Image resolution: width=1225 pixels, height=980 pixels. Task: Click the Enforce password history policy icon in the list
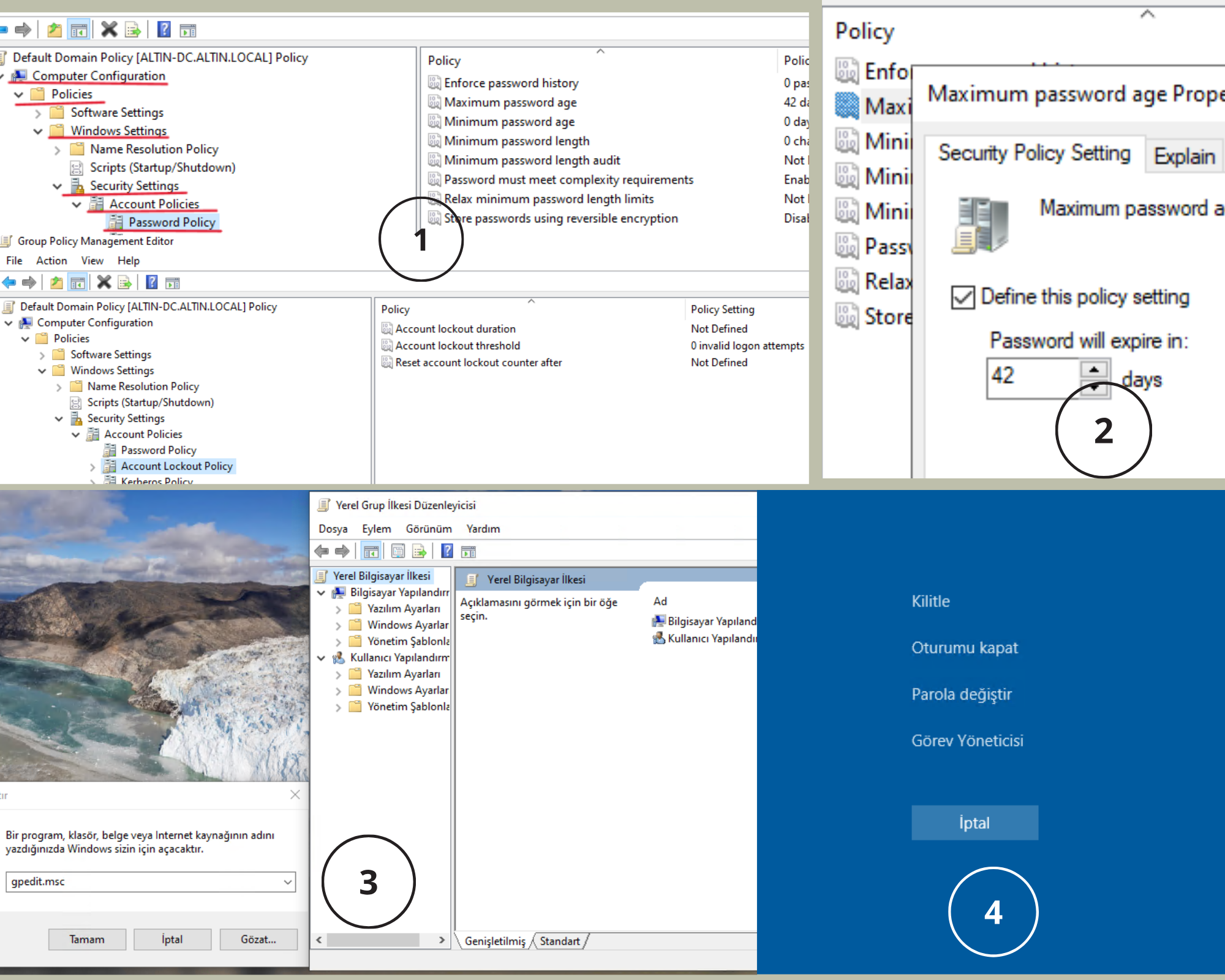pos(434,83)
